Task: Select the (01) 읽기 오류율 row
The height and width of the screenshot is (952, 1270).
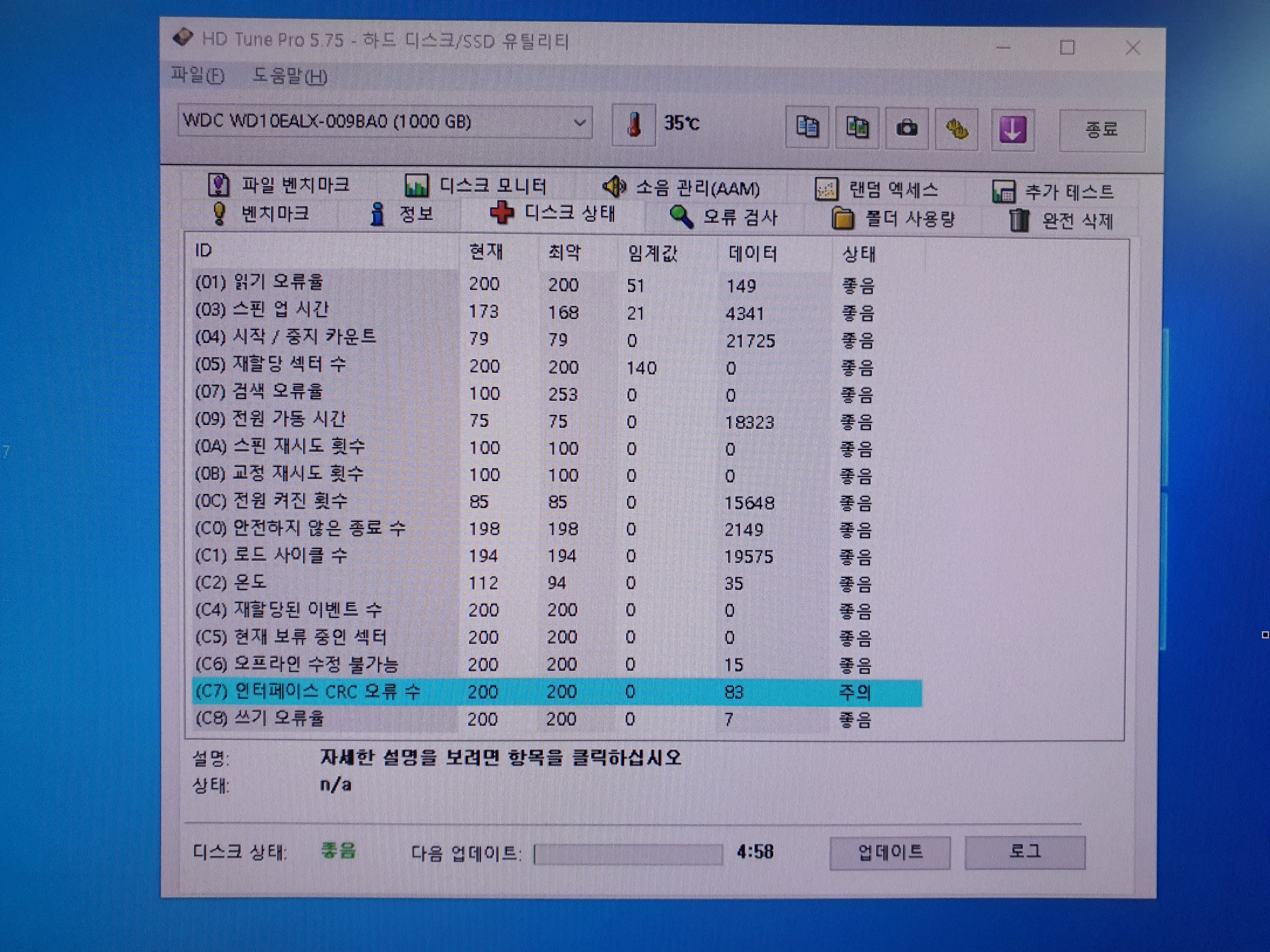Action: (558, 284)
